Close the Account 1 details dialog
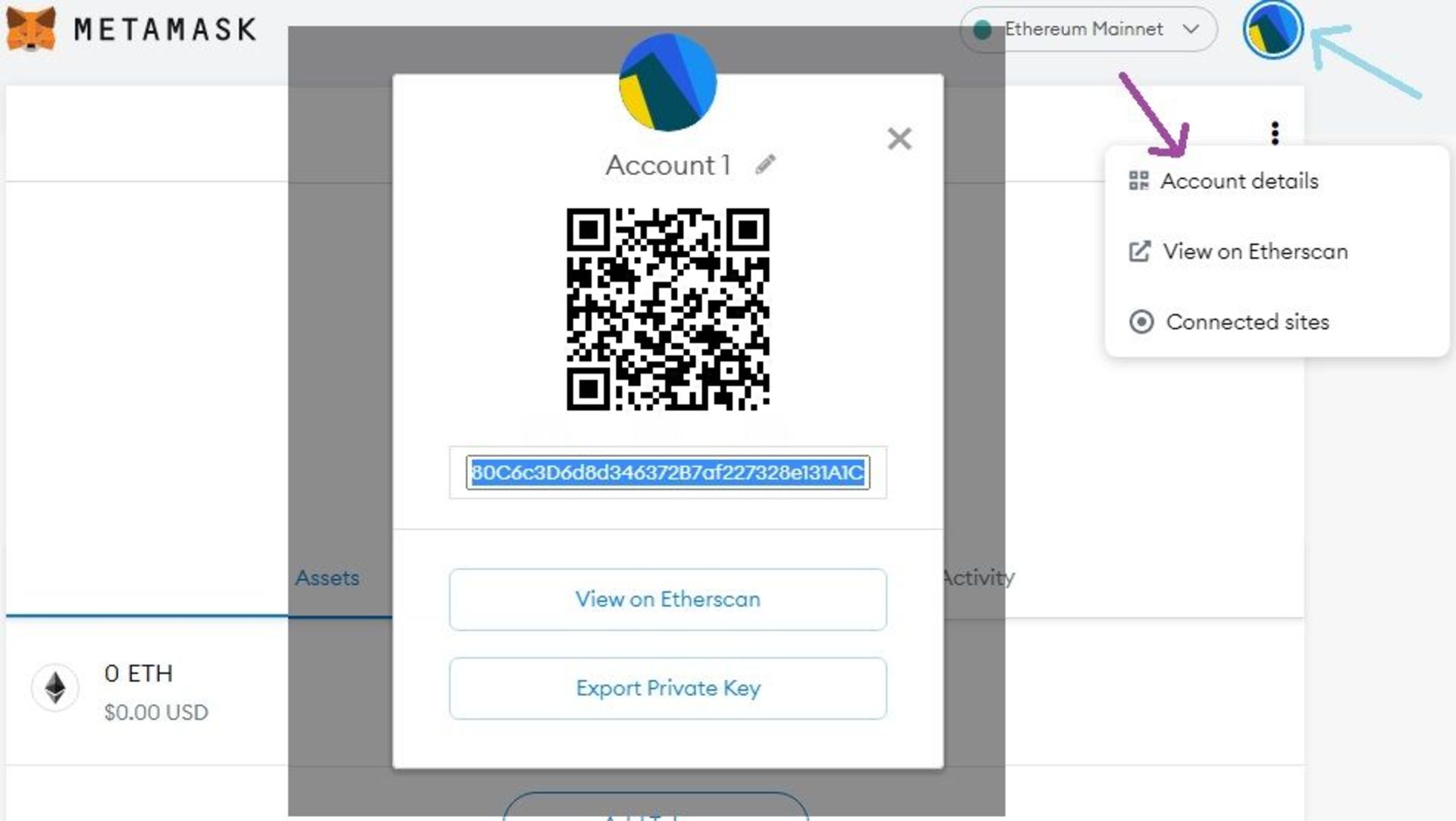 click(x=899, y=139)
